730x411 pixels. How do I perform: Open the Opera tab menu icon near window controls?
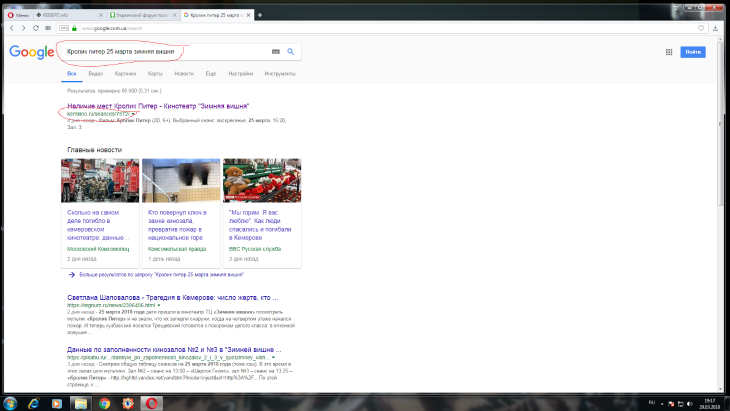pyautogui.click(x=676, y=7)
